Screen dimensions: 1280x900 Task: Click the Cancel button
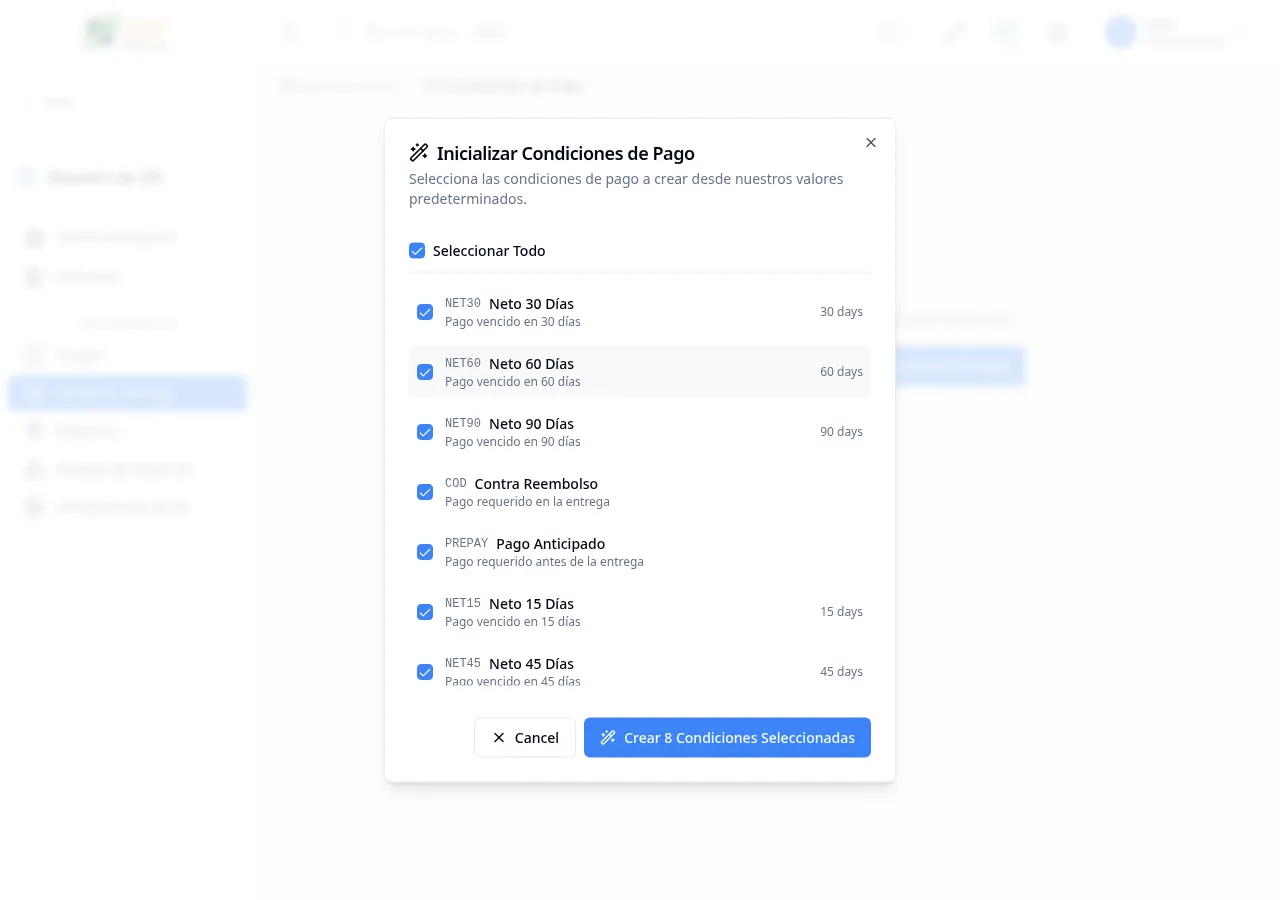pyautogui.click(x=525, y=738)
